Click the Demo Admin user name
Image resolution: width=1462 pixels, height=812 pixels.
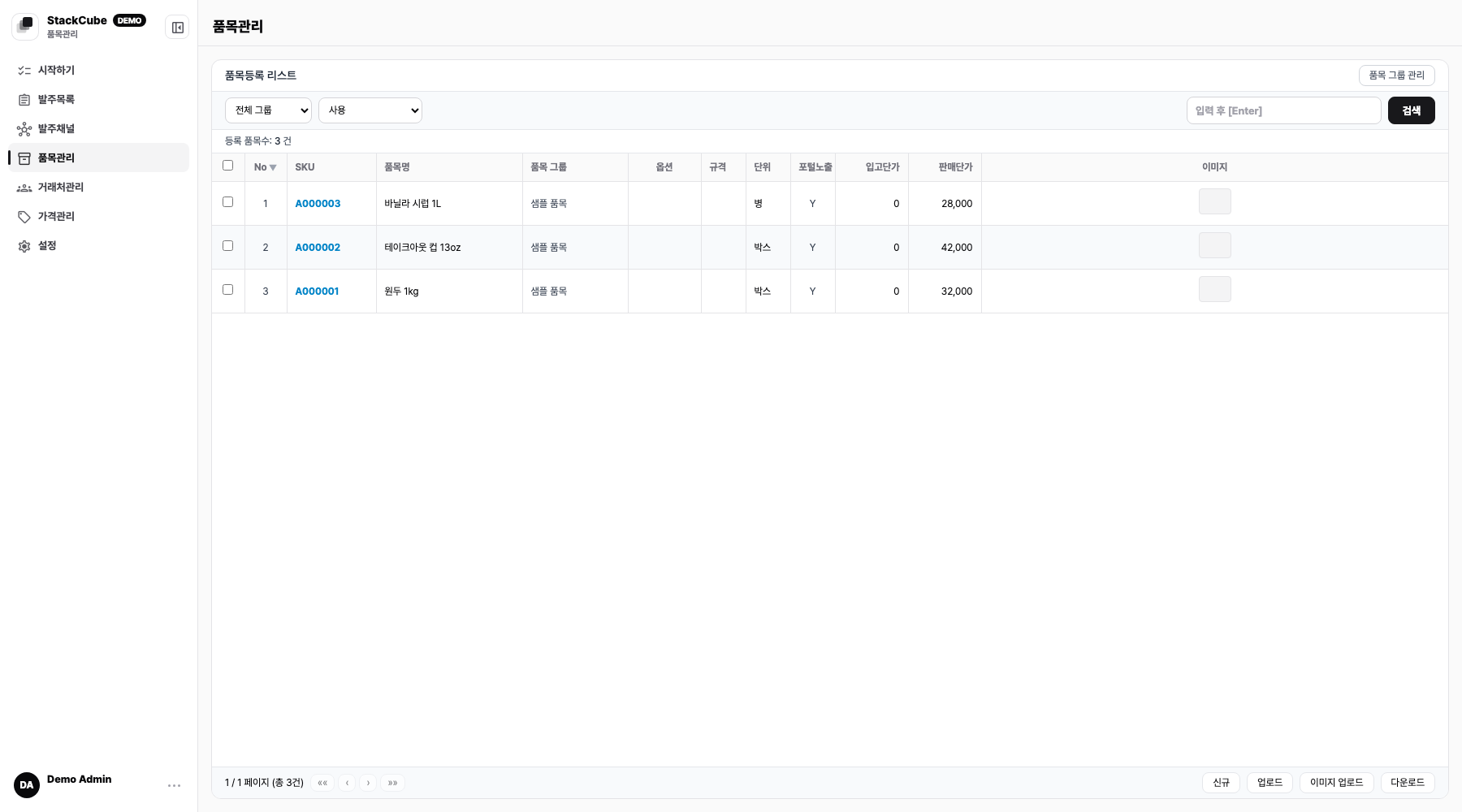pyautogui.click(x=80, y=780)
